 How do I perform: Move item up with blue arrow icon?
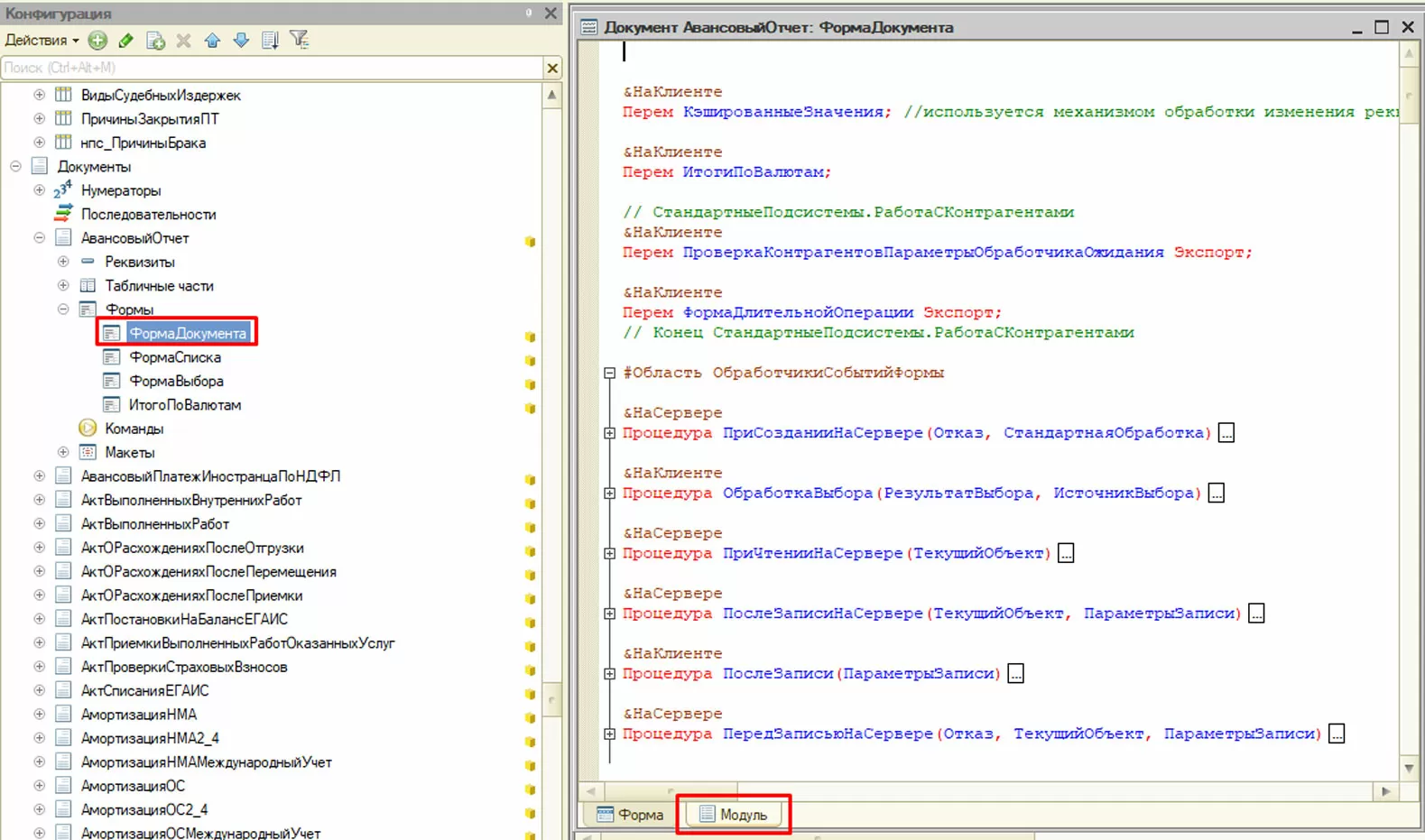tap(212, 40)
